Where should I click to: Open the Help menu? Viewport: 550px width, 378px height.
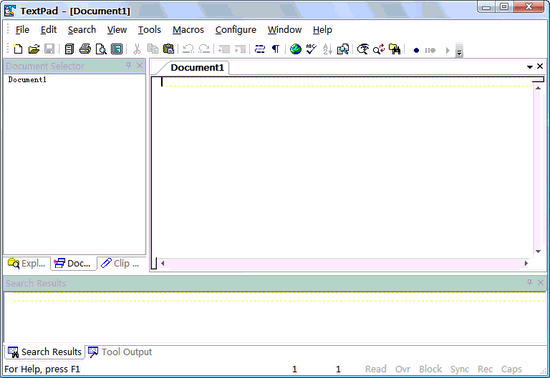pos(322,30)
